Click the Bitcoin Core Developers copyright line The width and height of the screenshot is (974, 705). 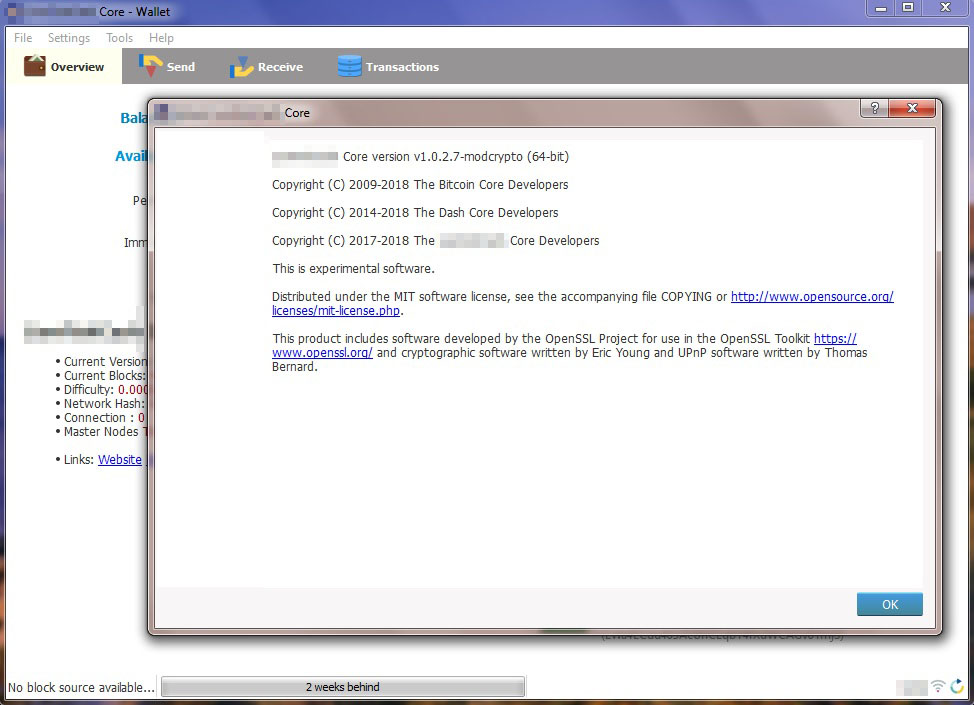[x=420, y=184]
